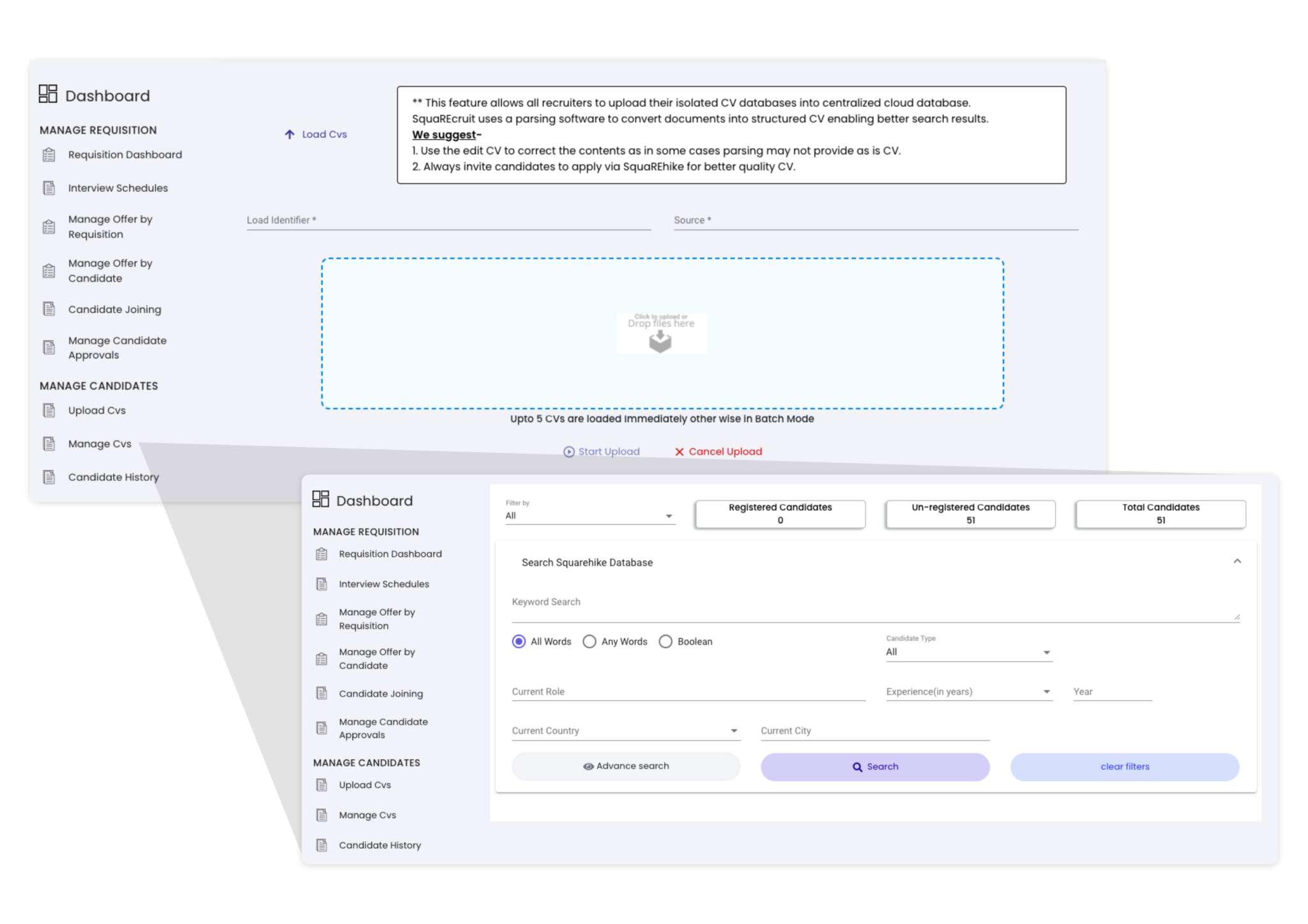Click the purple Search button
Viewport: 1308px width, 924px height.
coord(875,766)
